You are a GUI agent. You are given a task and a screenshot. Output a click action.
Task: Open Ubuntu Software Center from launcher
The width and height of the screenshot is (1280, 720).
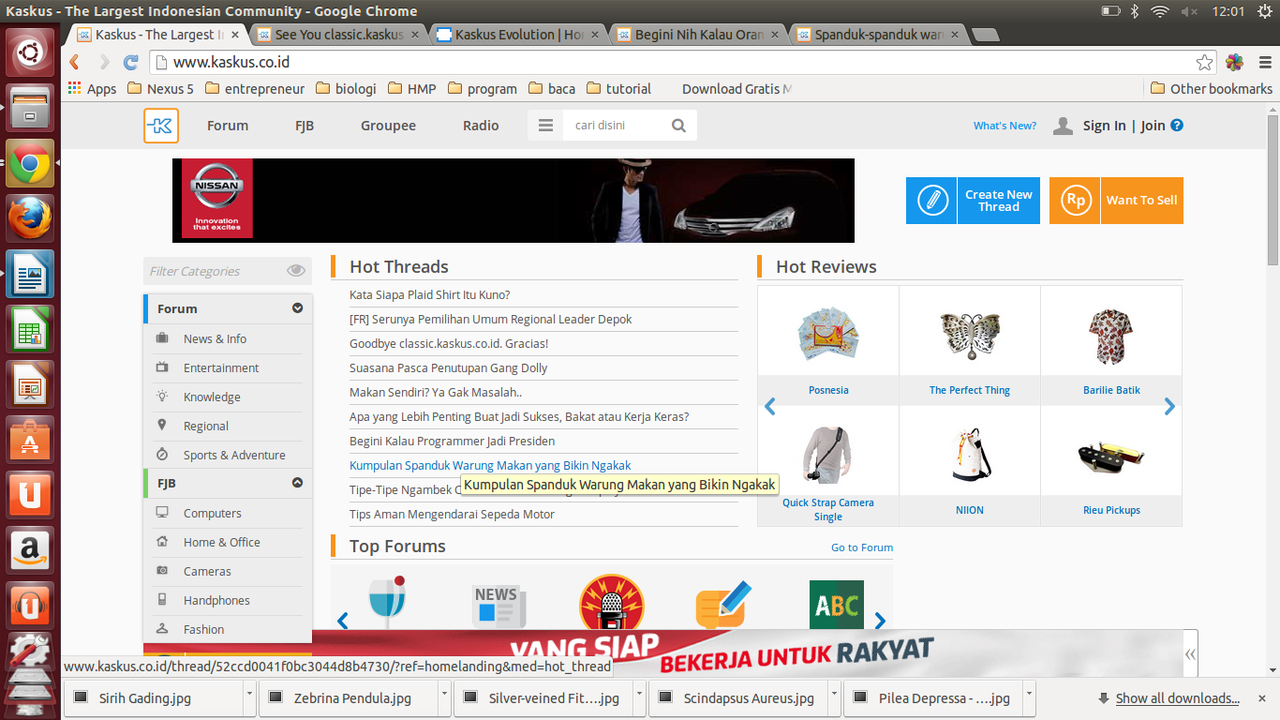30,438
